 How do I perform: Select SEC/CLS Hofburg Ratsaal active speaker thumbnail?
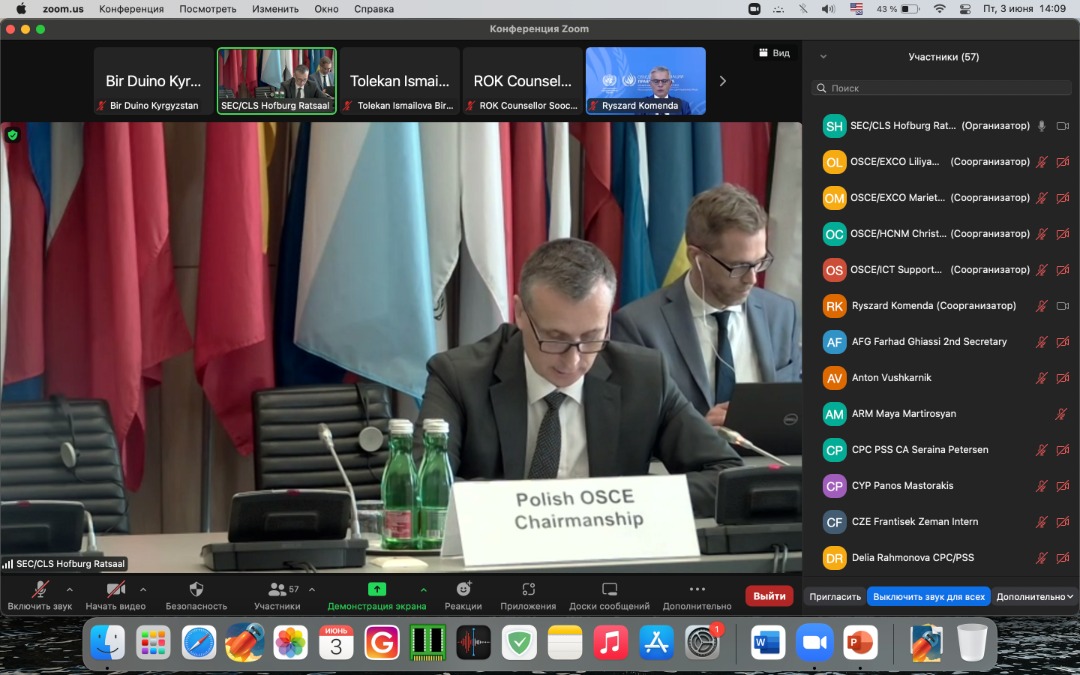(x=277, y=81)
